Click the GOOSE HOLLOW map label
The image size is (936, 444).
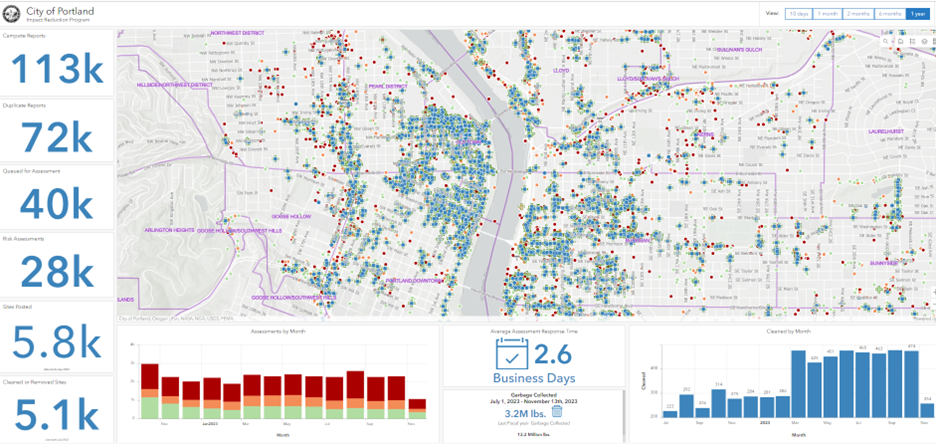pos(291,216)
